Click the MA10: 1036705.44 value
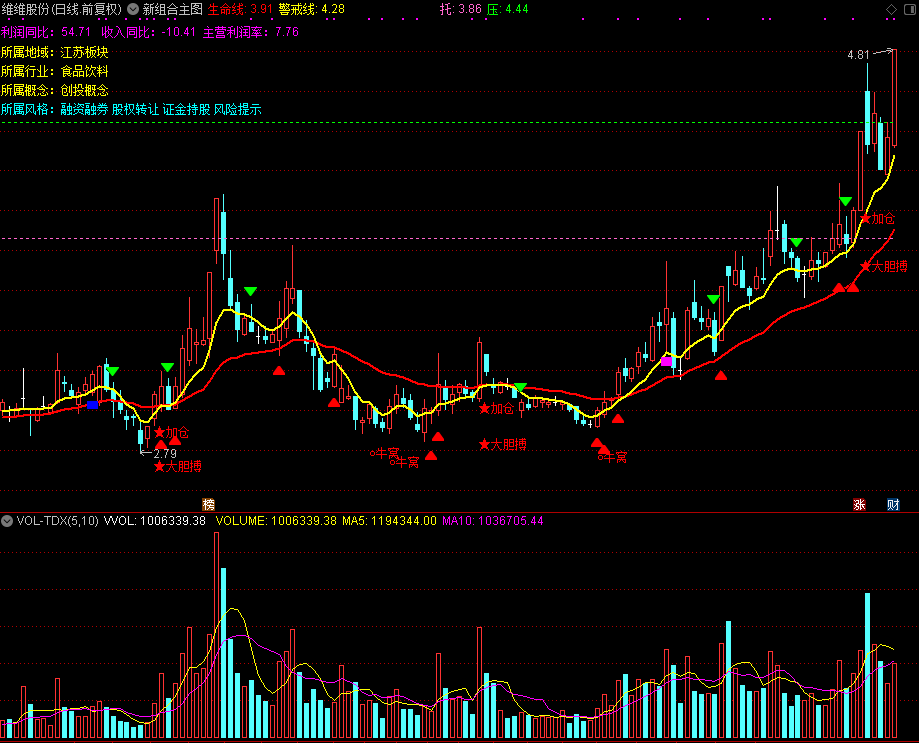The image size is (919, 743). [x=492, y=521]
